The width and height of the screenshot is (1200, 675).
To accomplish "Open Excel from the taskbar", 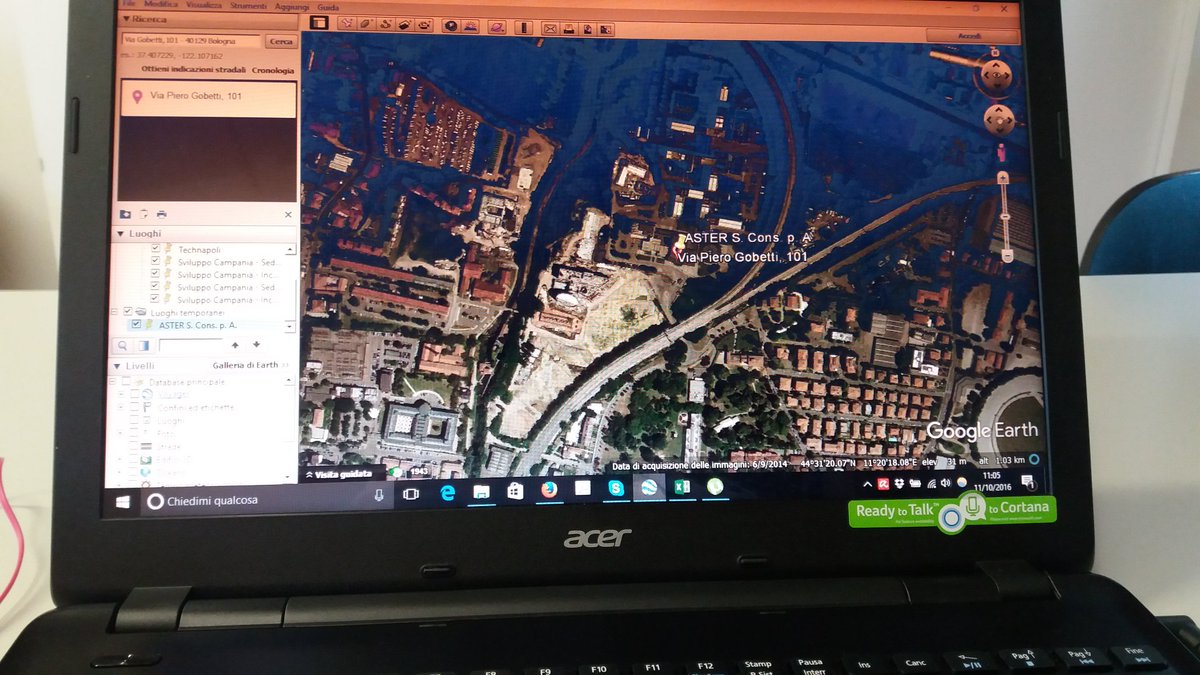I will pyautogui.click(x=681, y=487).
